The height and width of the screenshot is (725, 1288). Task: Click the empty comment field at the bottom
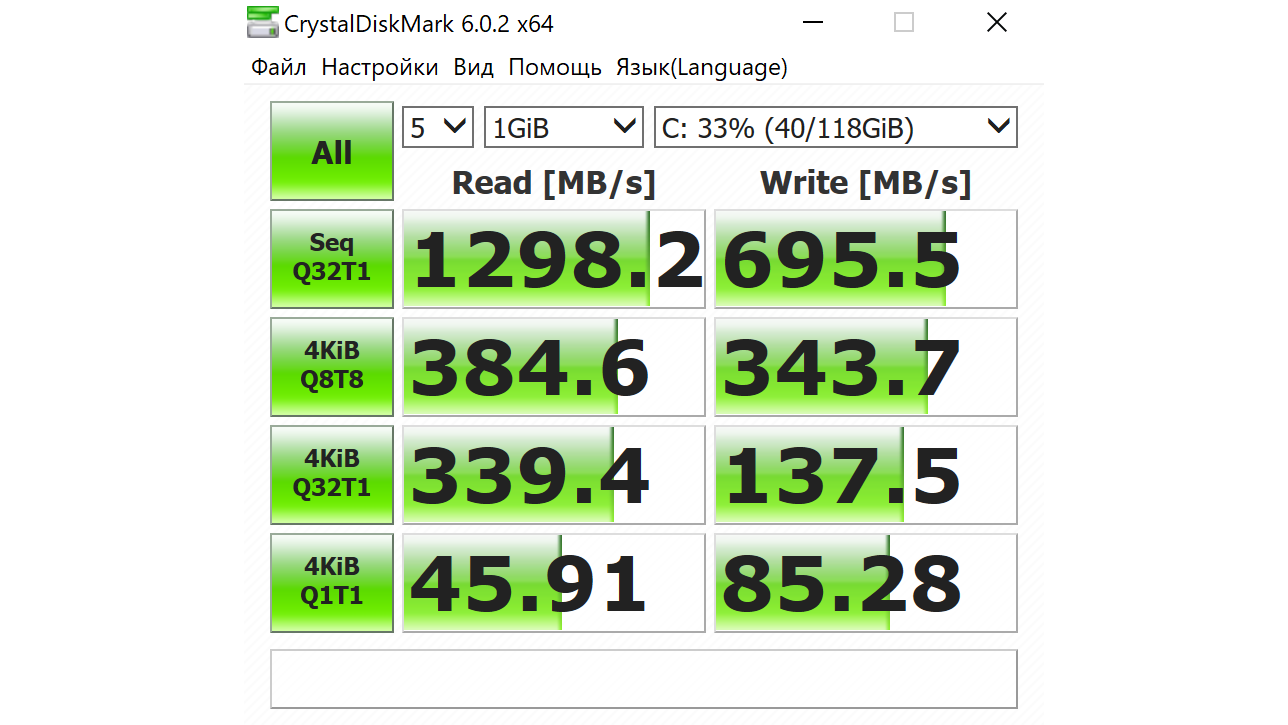[644, 679]
